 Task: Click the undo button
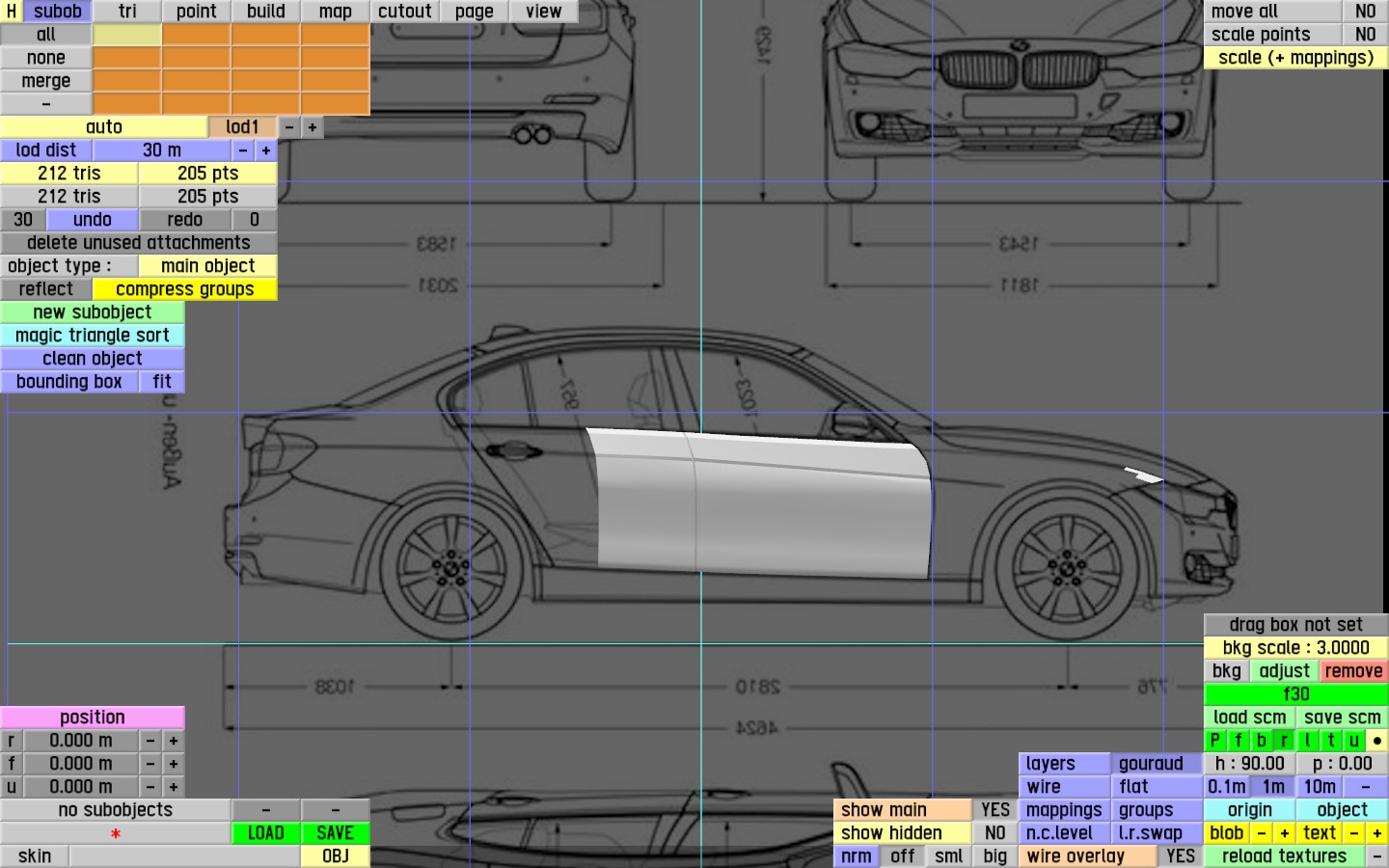(93, 220)
